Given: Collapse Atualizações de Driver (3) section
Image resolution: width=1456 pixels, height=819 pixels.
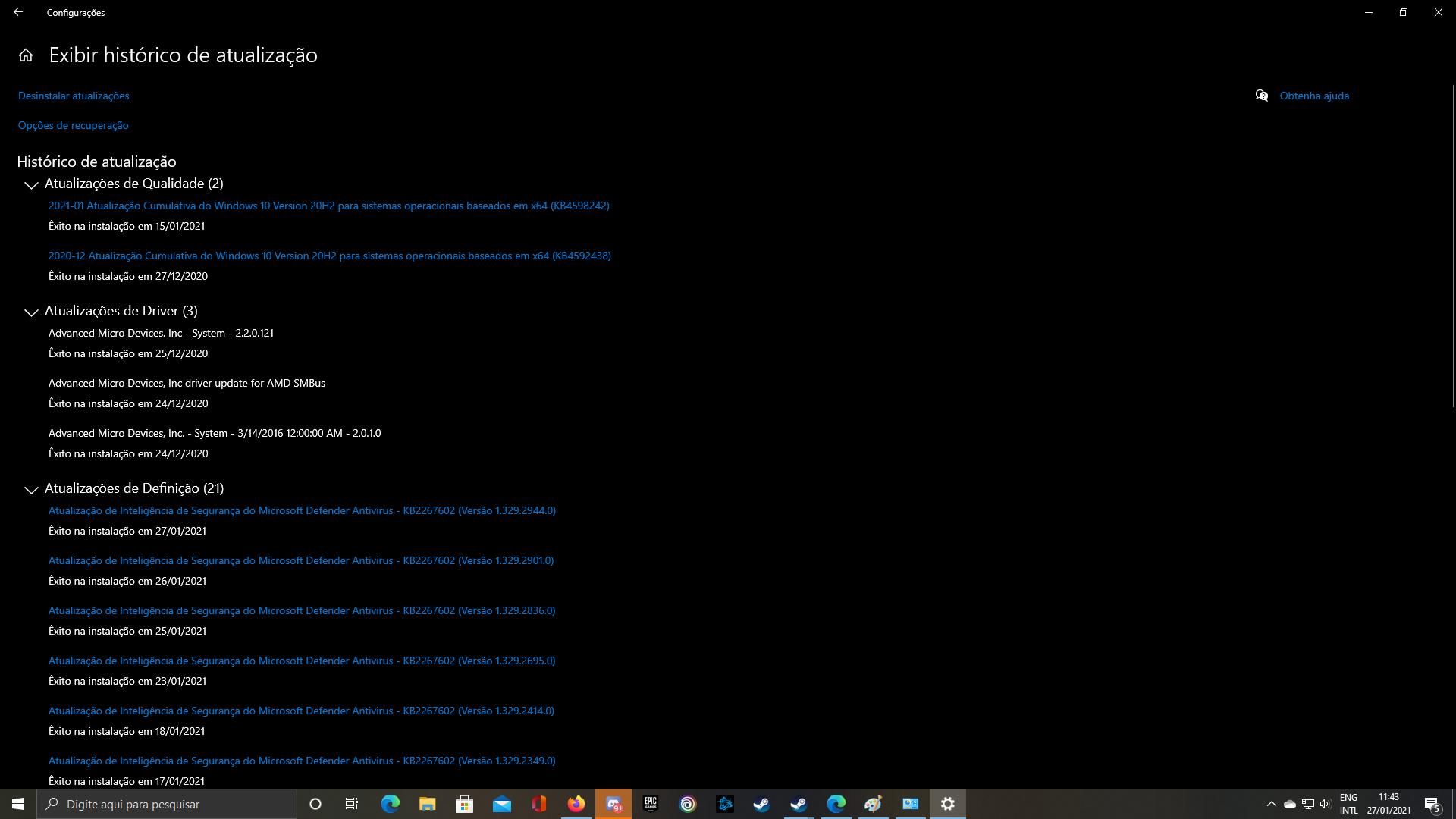Looking at the screenshot, I should (31, 312).
